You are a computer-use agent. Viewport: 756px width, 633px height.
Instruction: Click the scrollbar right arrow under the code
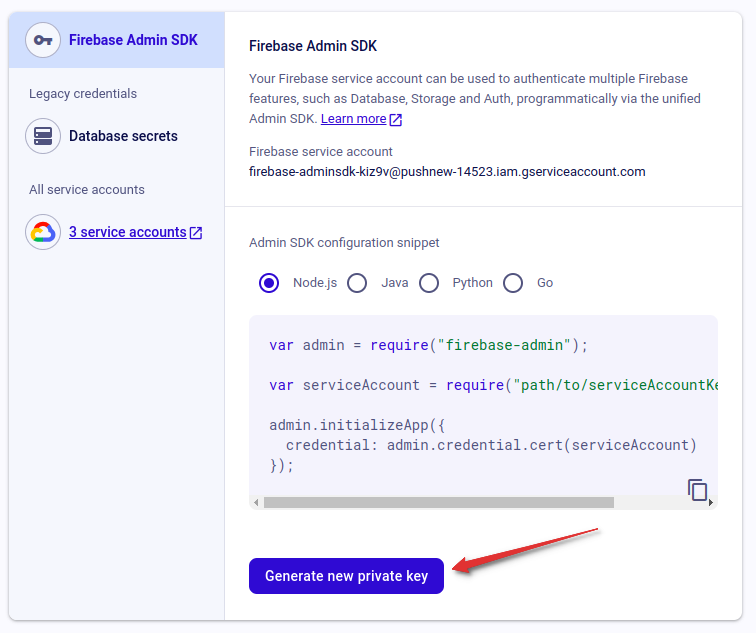711,503
